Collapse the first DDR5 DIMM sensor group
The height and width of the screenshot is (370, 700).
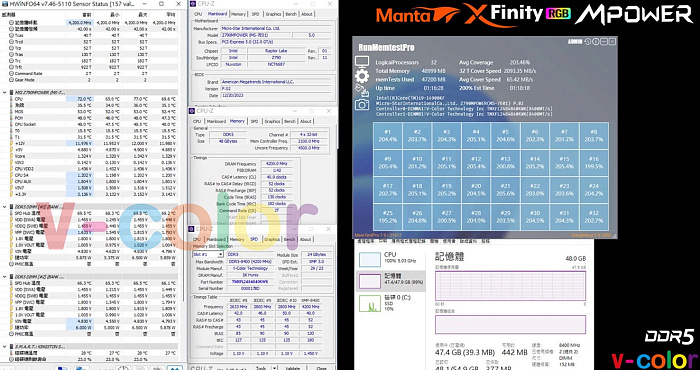point(5,207)
